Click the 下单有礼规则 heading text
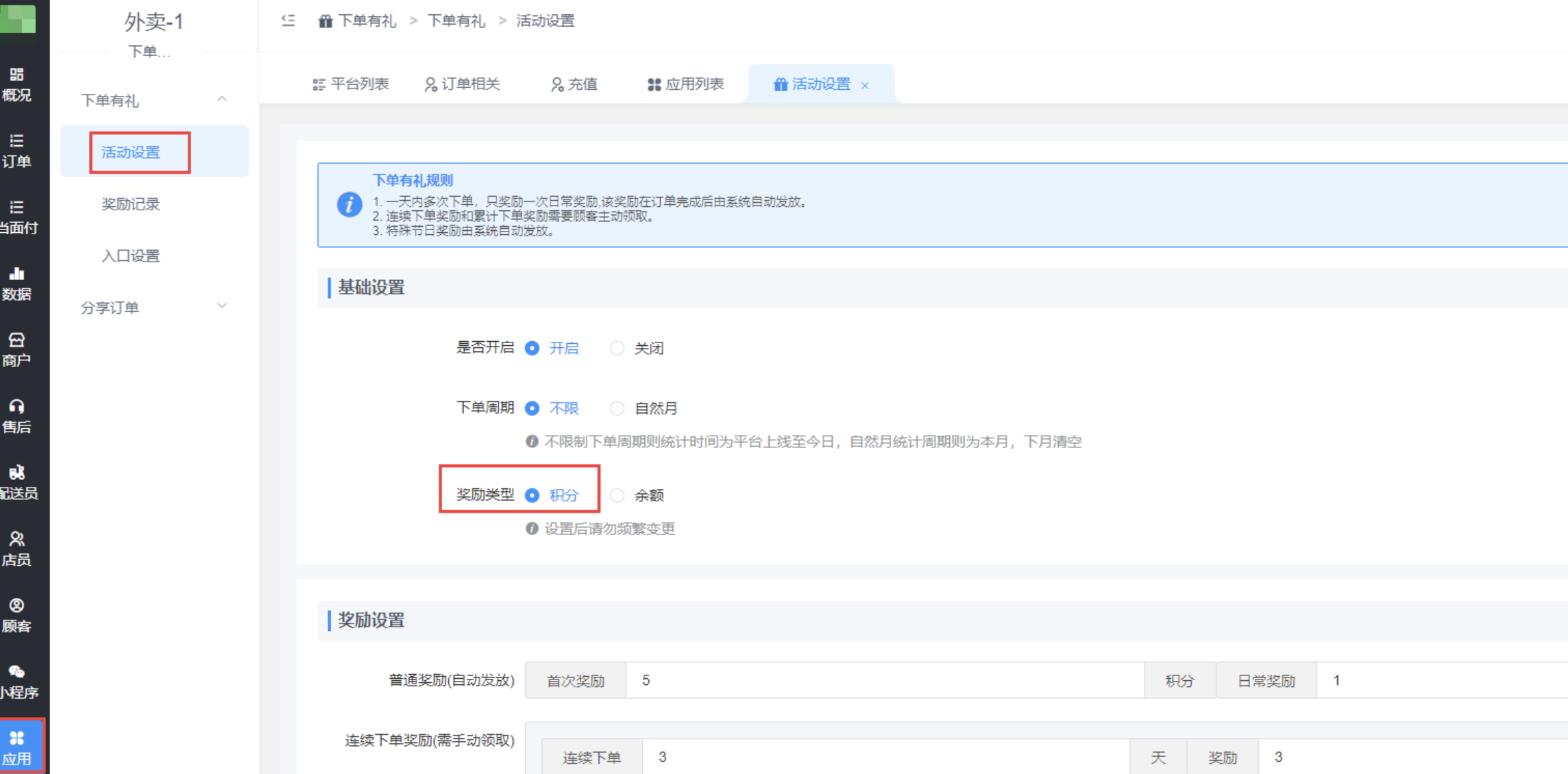The image size is (1568, 774). coord(413,180)
